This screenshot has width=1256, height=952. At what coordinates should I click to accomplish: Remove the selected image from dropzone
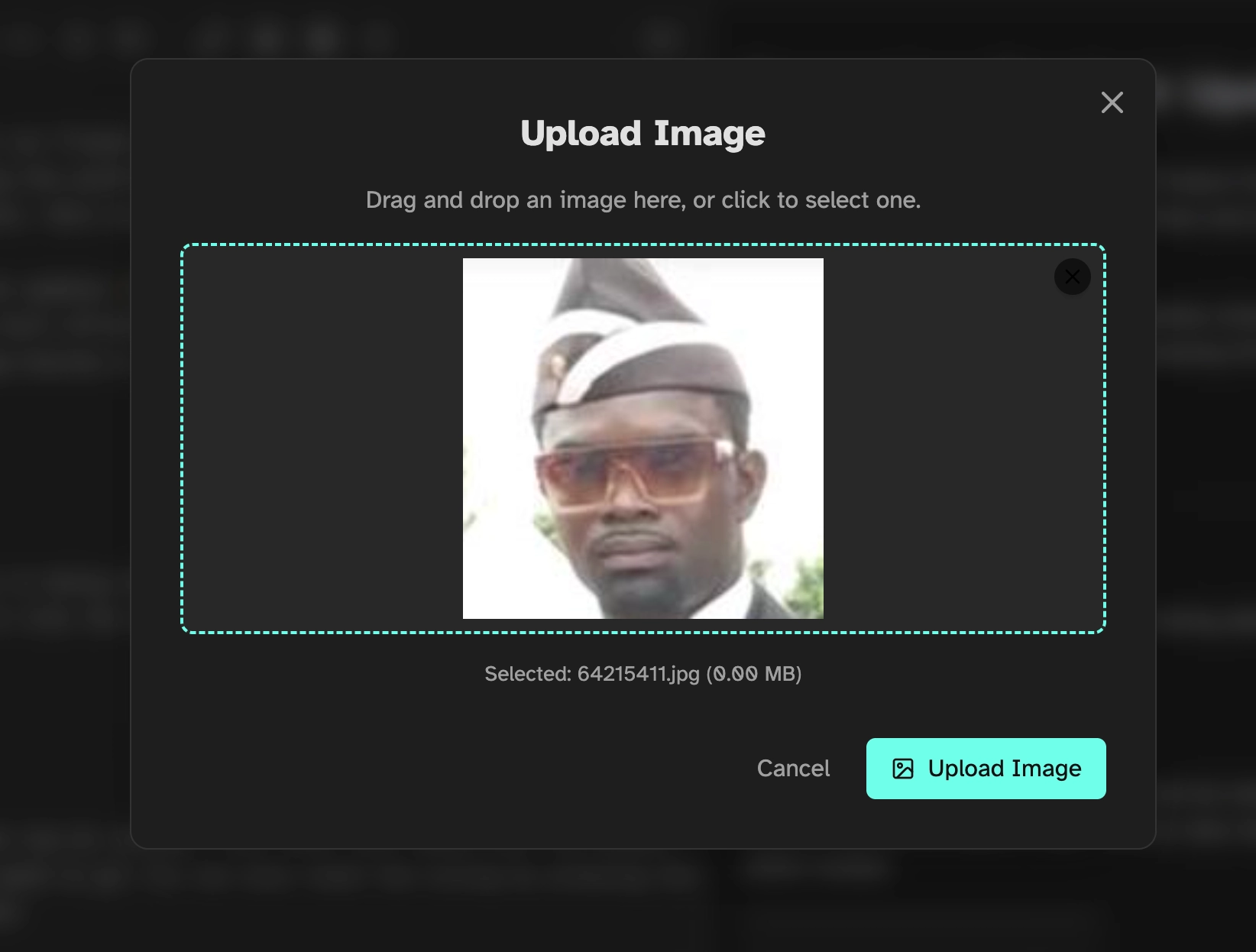[x=1072, y=277]
